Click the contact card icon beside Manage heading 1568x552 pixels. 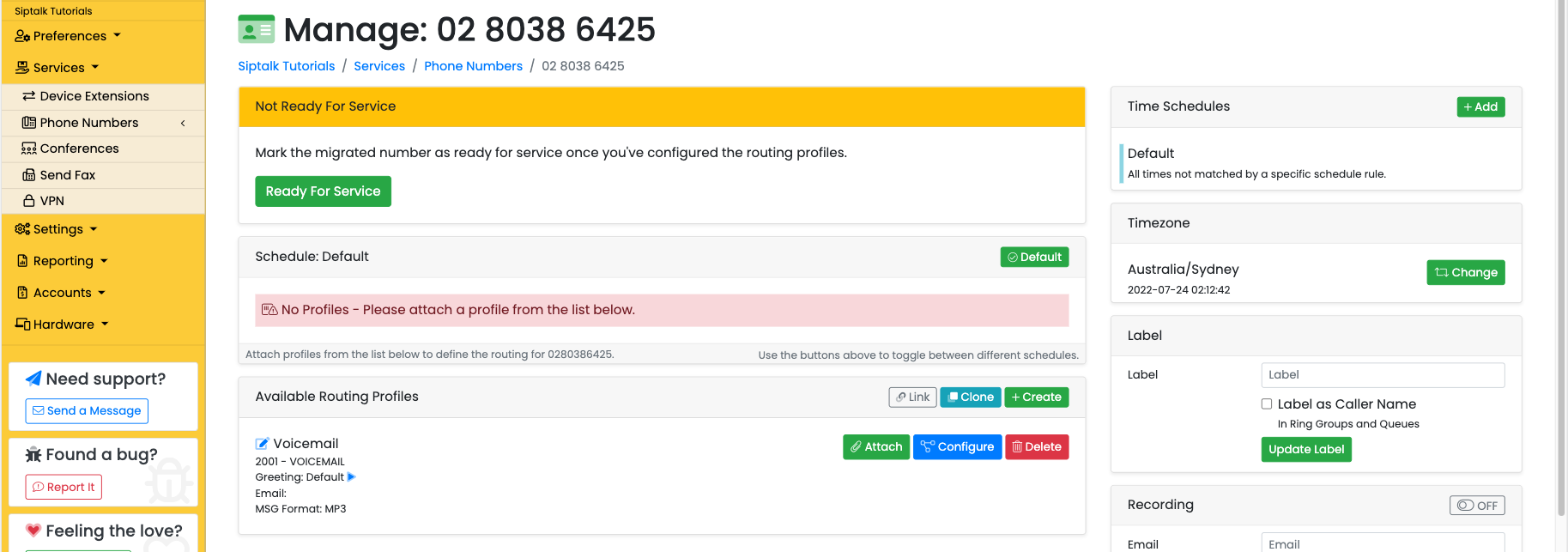[256, 29]
